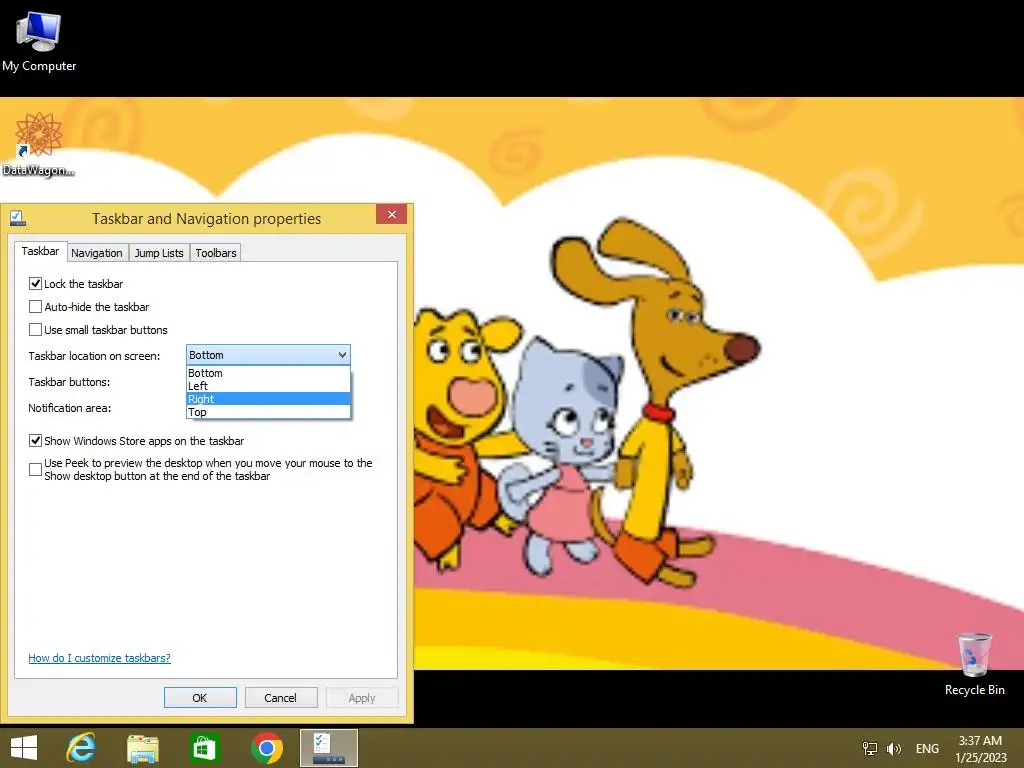
Task: Choose Left in the location list
Action: [x=268, y=386]
